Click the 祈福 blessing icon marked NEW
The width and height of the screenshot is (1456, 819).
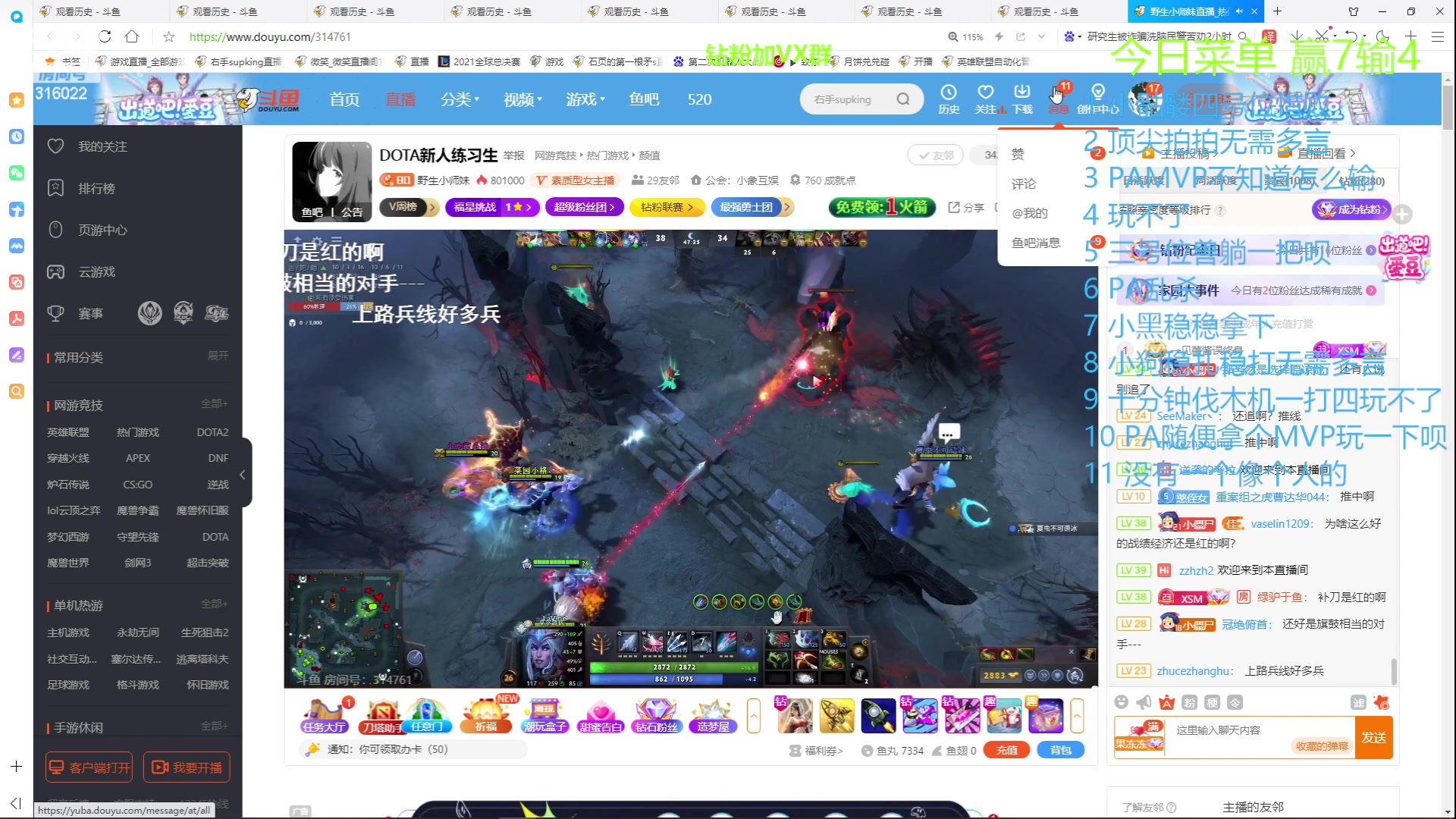[x=486, y=717]
